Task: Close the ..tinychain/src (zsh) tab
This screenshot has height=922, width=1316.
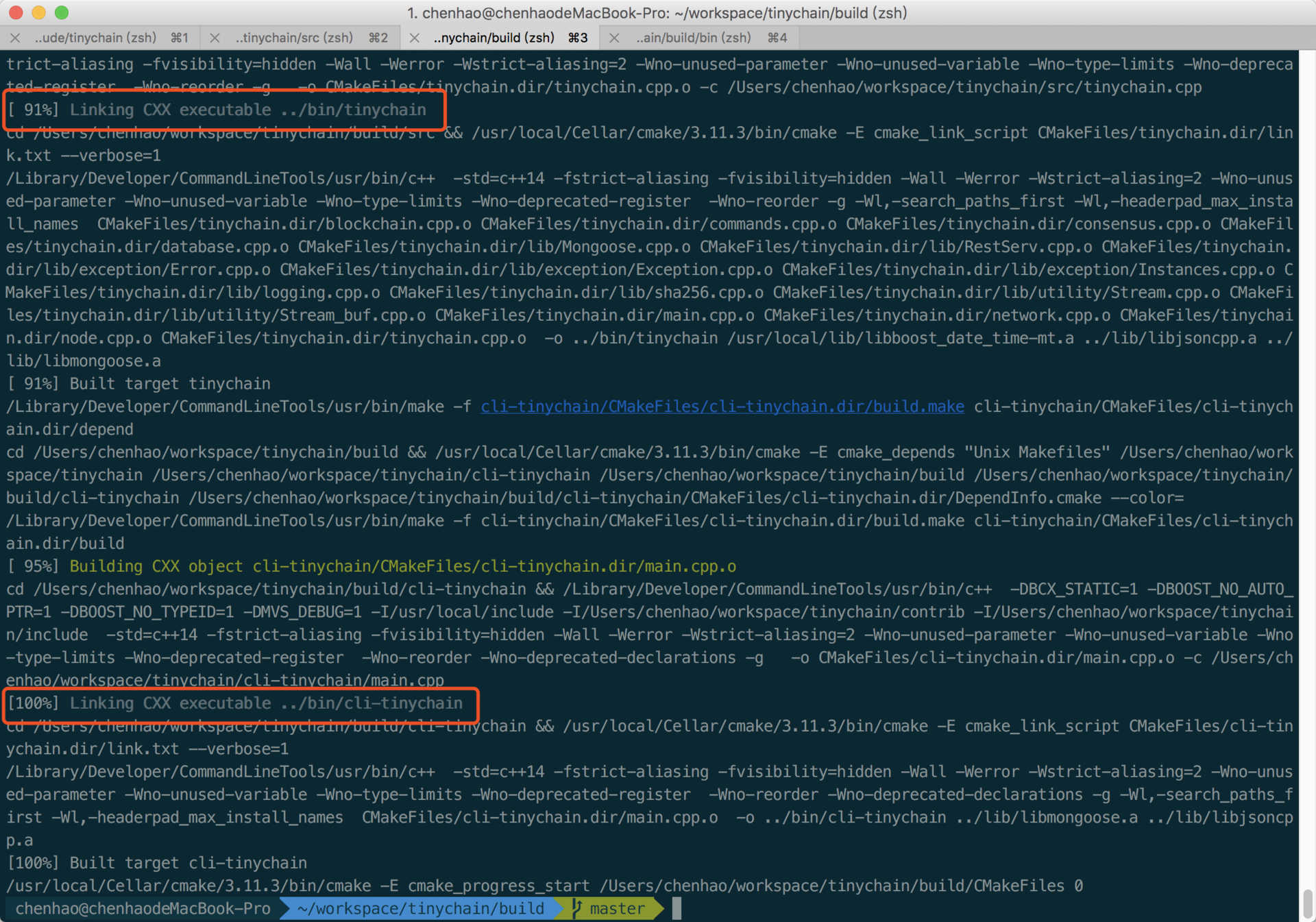Action: [215, 38]
